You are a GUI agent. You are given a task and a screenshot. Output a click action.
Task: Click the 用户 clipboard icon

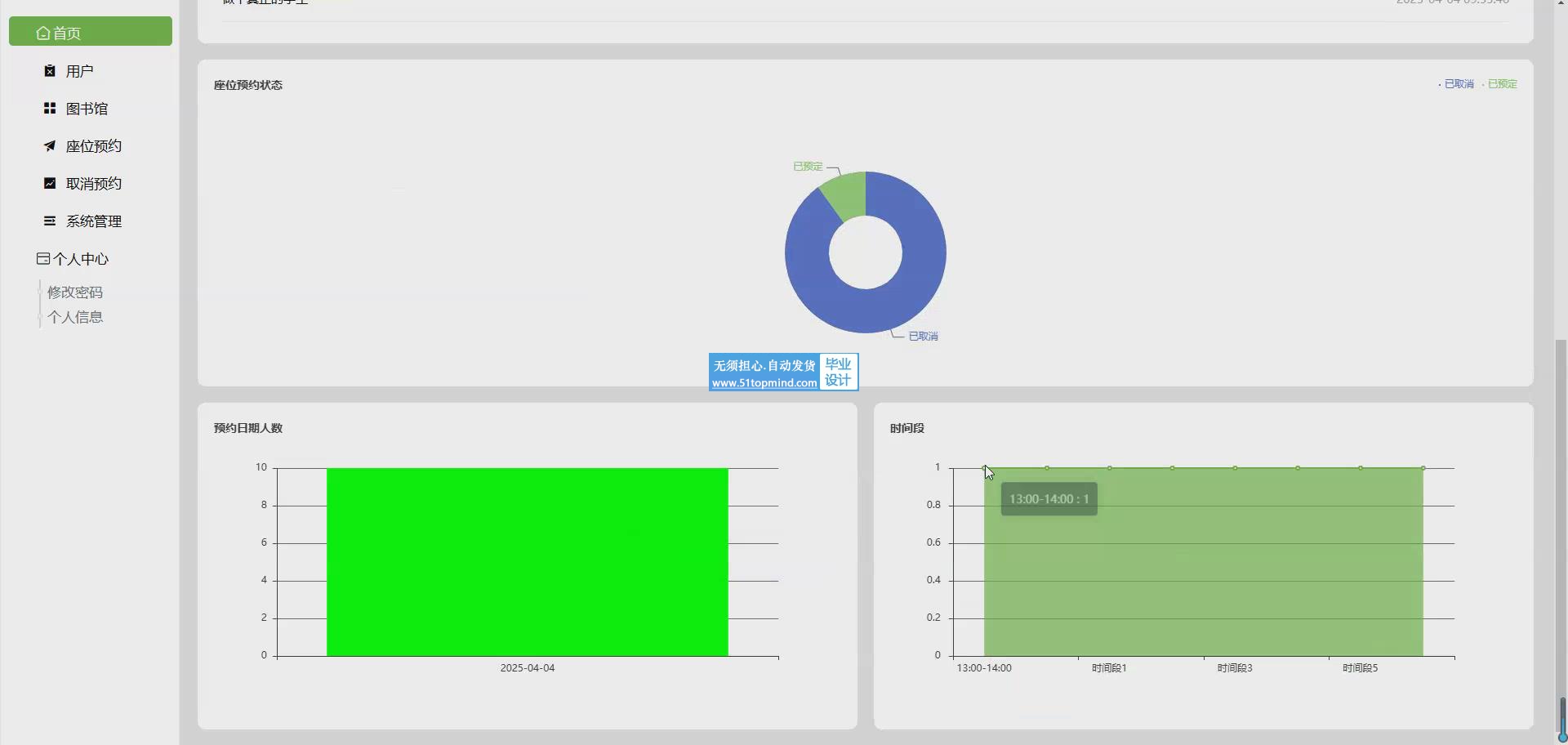click(50, 71)
